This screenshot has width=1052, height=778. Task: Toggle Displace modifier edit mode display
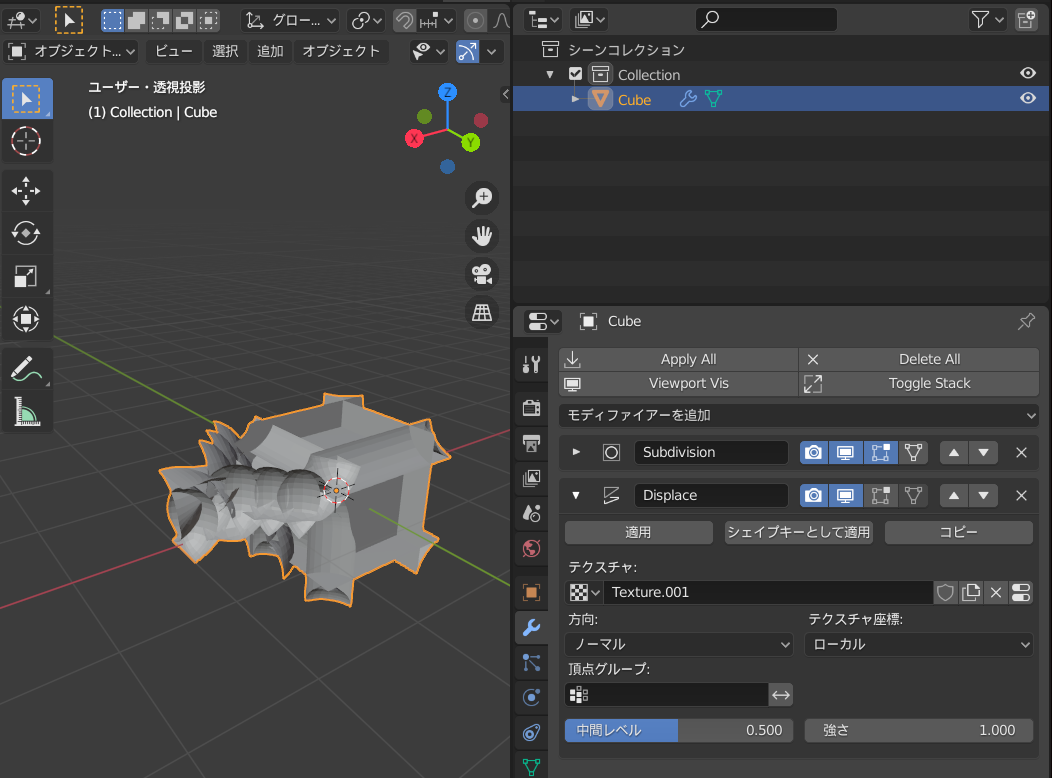point(880,496)
